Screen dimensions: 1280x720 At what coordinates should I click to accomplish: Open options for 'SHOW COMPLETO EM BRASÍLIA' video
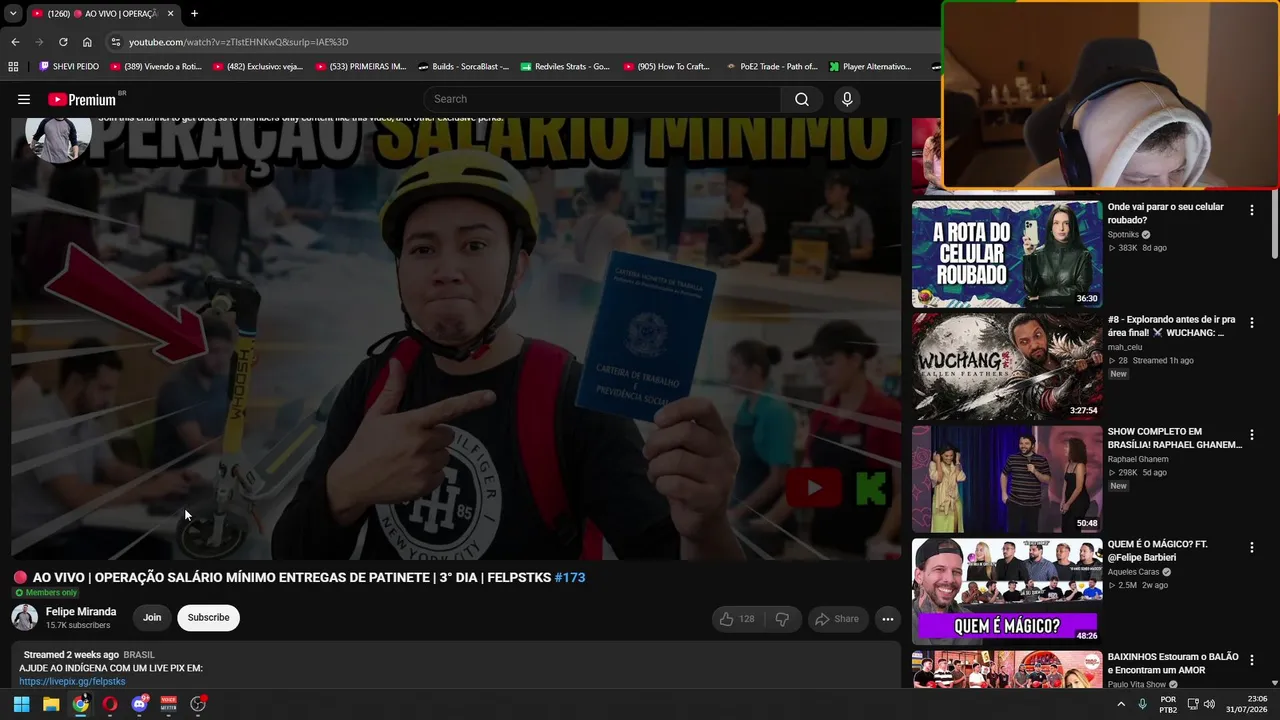click(1251, 435)
